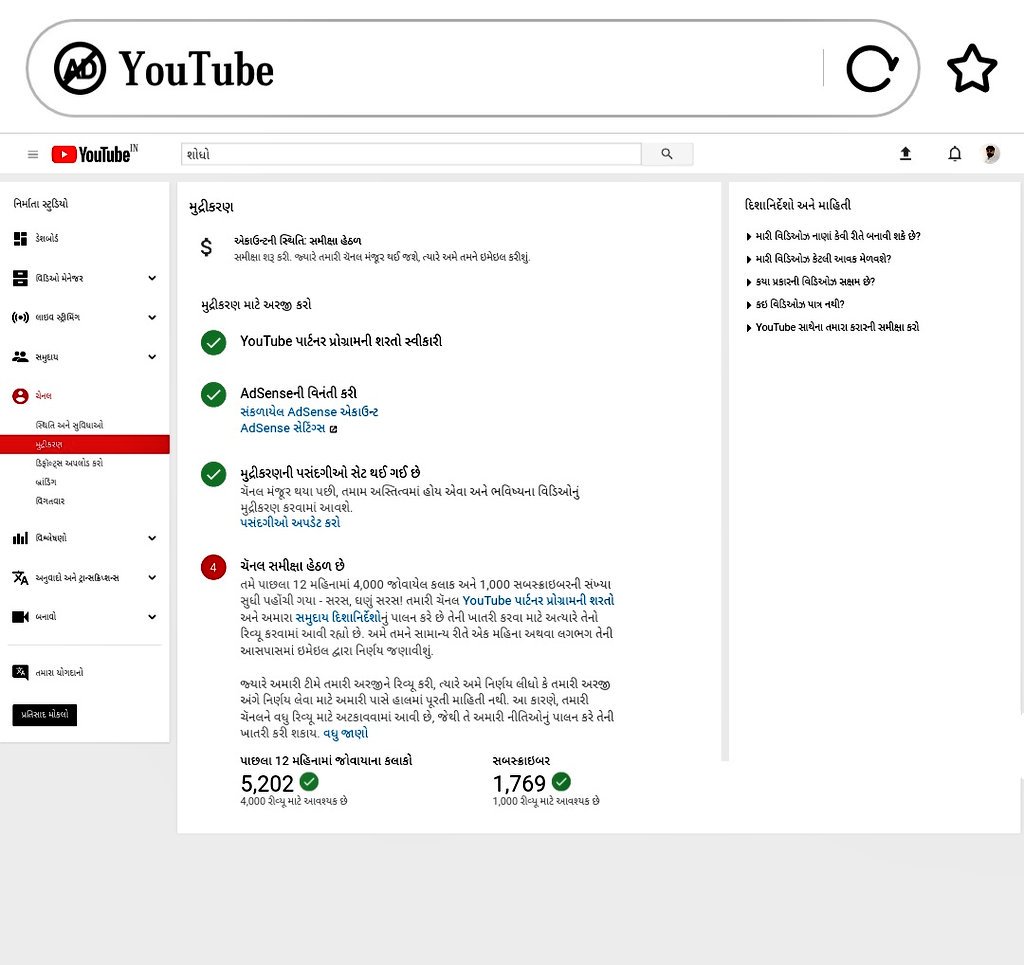Click the પ્રતિસાદ મોકલો feedback button

(44, 715)
